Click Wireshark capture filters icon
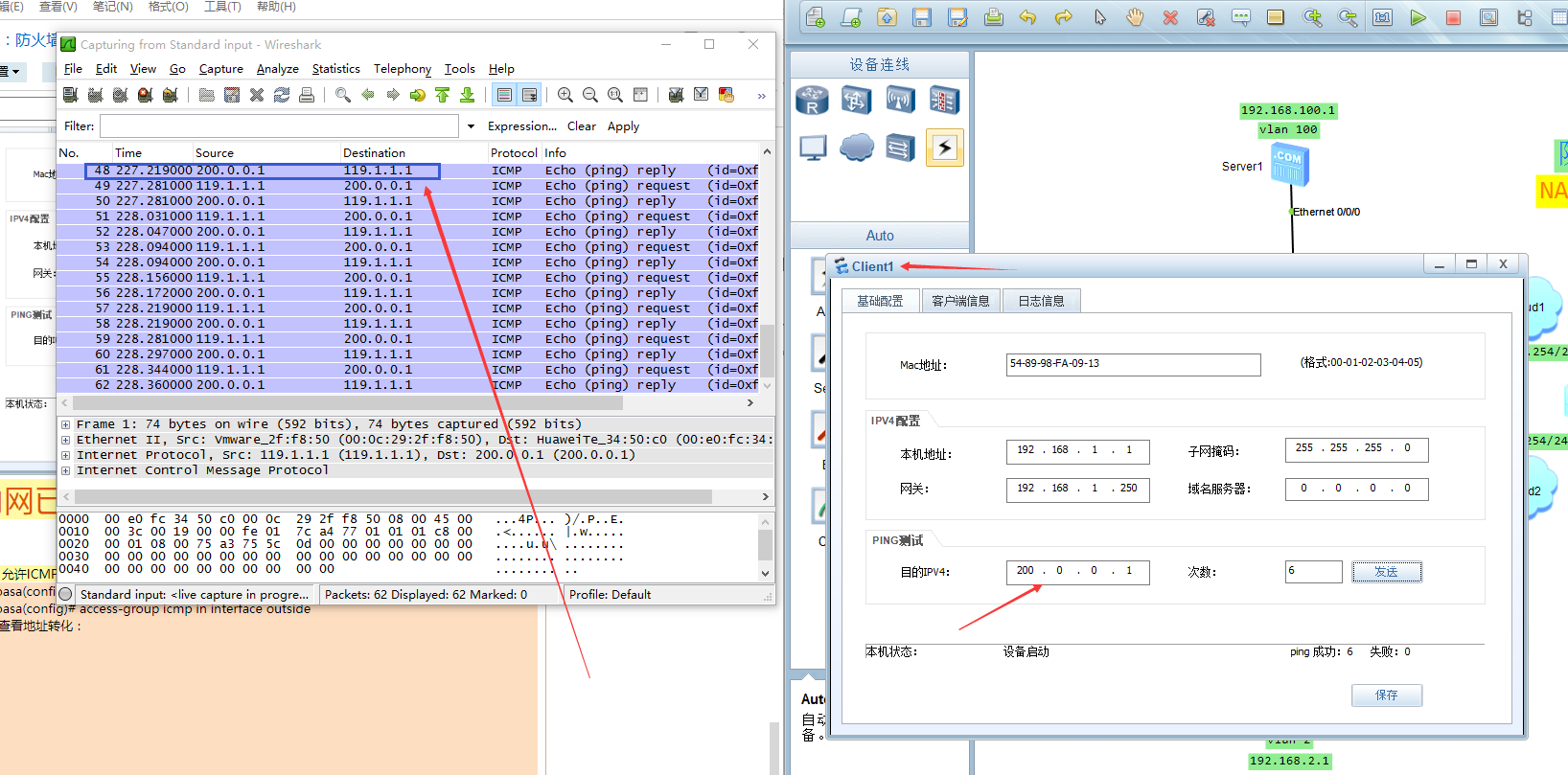This screenshot has height=775, width=1568. [x=676, y=95]
